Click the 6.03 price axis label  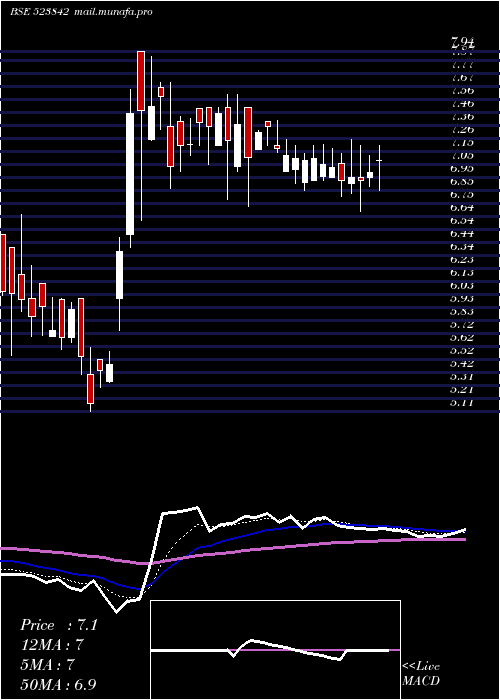click(462, 285)
